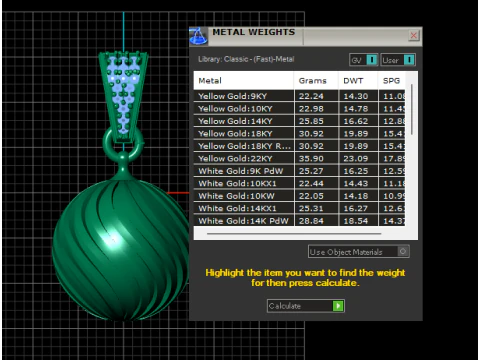480x360 pixels.
Task: Select the gem-set pendant bail
Action: [x=123, y=97]
